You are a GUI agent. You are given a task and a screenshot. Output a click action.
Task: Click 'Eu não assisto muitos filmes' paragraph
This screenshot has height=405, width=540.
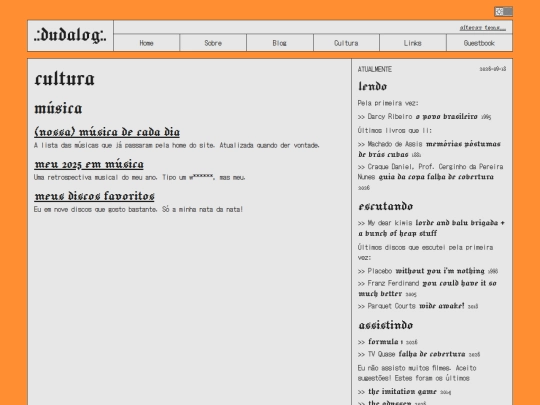click(x=417, y=373)
